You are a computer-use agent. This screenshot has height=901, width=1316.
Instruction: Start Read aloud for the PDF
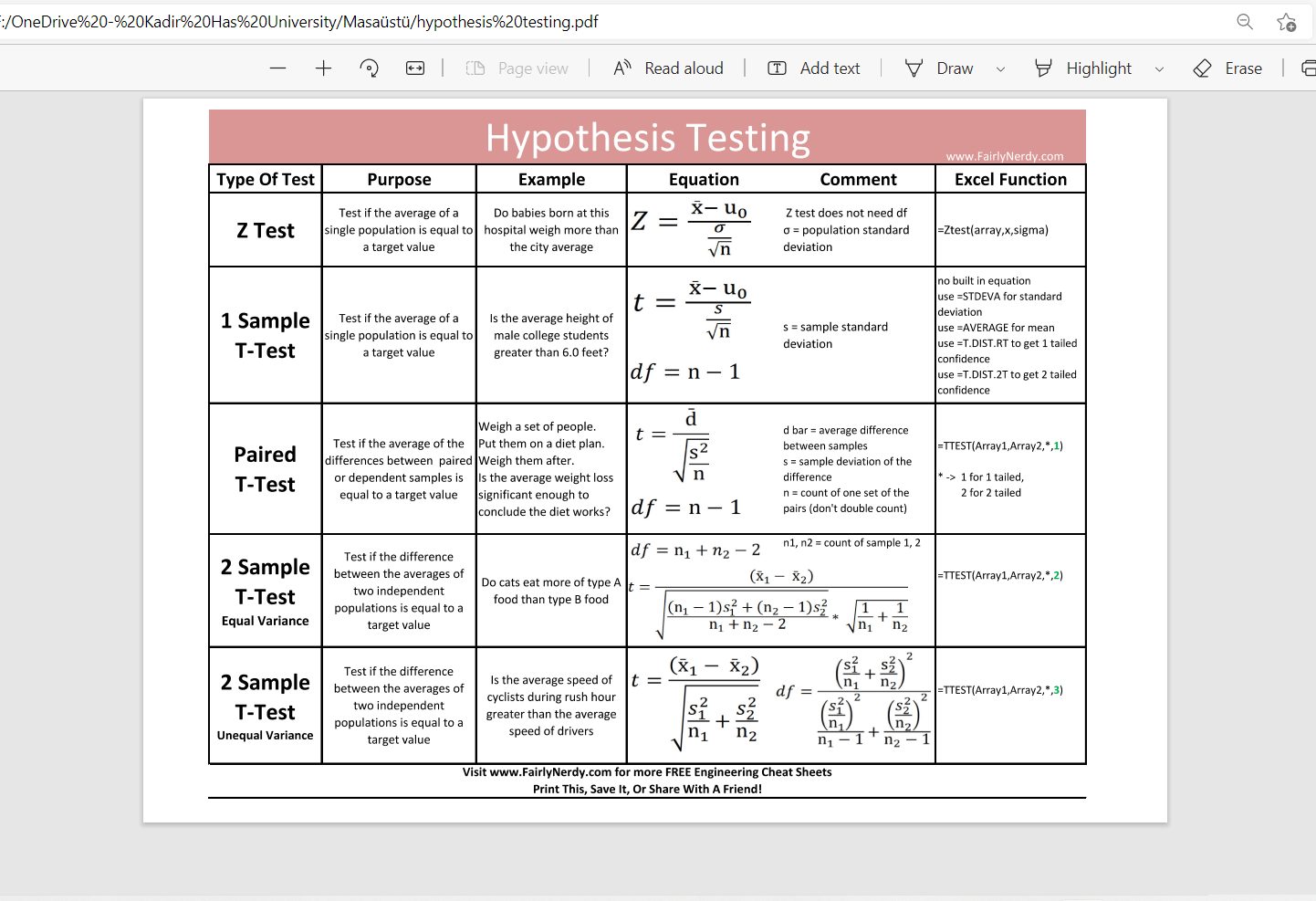click(x=669, y=68)
